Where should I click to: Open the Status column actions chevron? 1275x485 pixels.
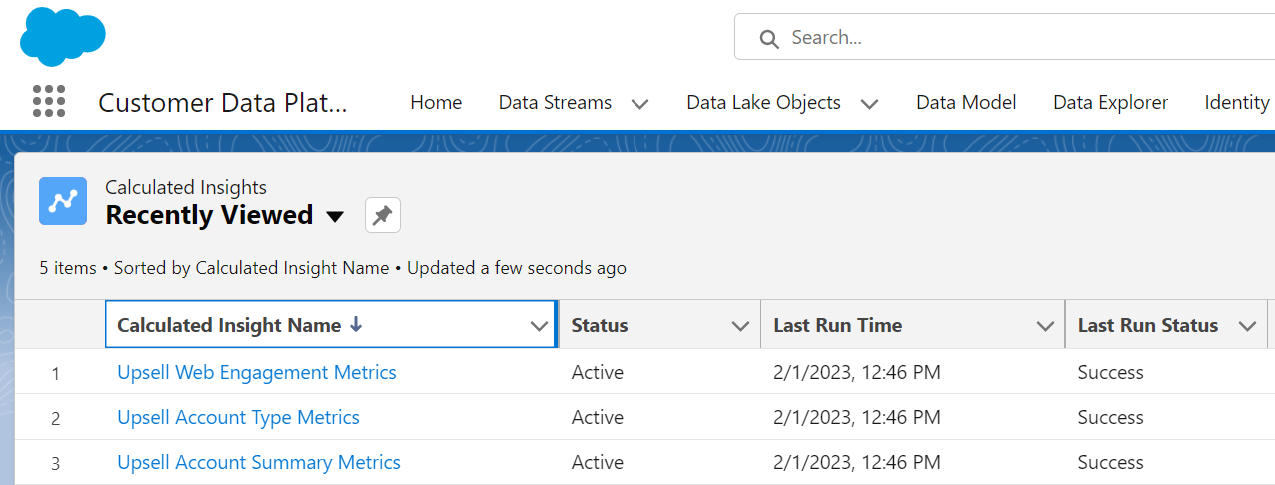(741, 326)
